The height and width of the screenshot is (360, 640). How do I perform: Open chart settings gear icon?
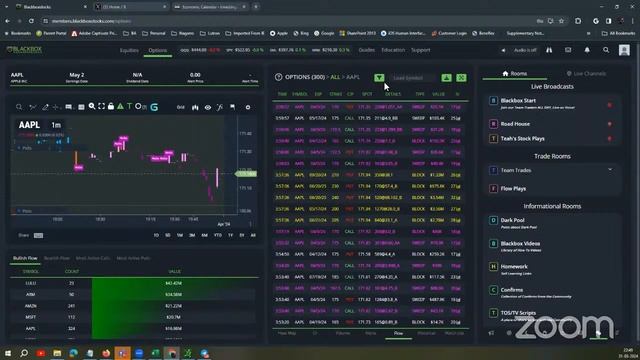click(248, 107)
